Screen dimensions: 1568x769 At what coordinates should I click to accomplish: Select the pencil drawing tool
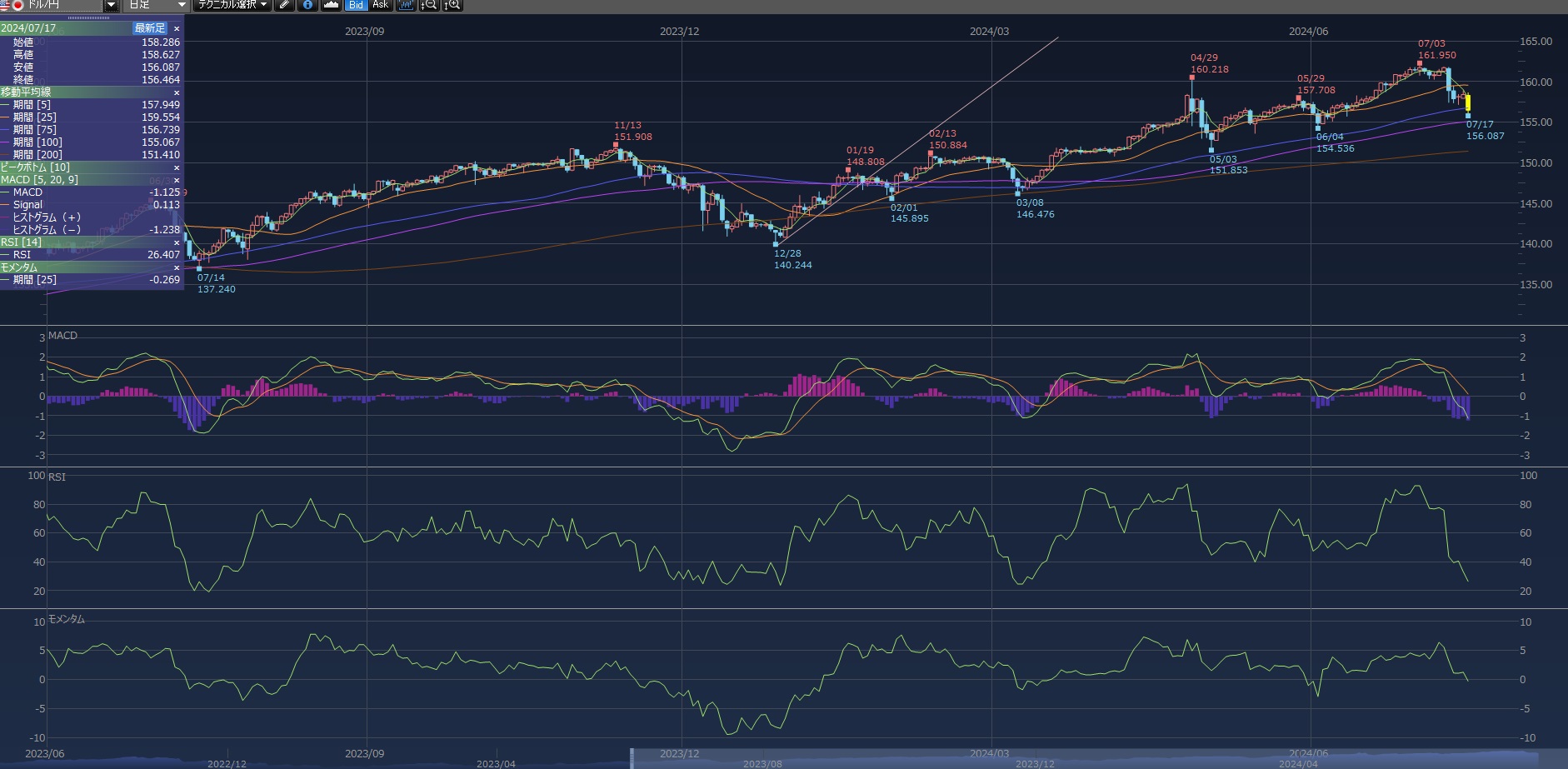[285, 5]
